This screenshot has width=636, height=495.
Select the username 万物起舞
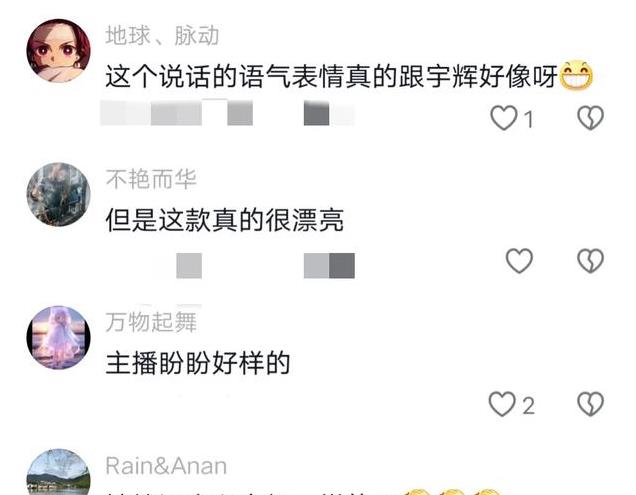[x=151, y=323]
